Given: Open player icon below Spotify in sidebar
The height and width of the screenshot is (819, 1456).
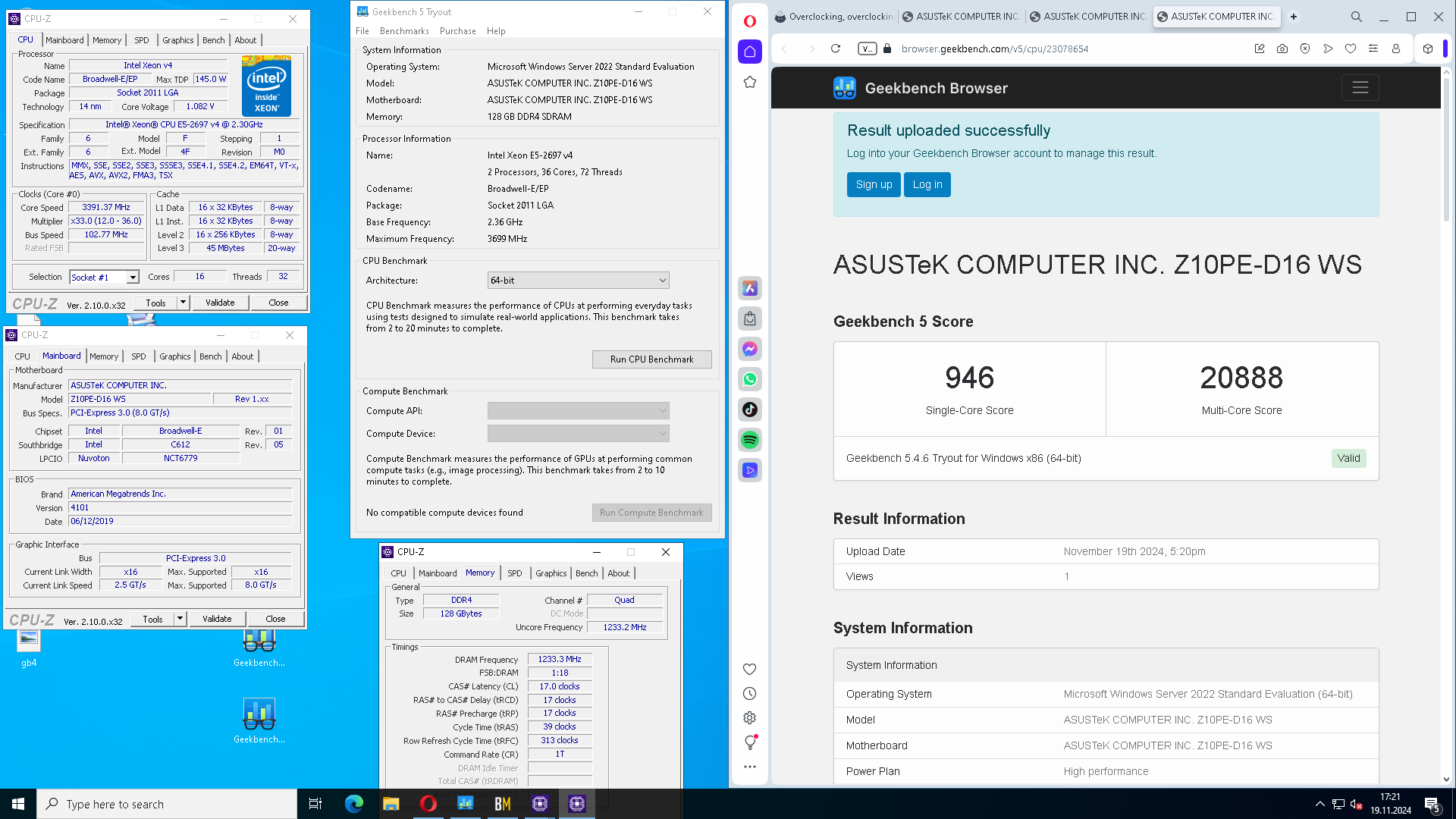Looking at the screenshot, I should [750, 470].
